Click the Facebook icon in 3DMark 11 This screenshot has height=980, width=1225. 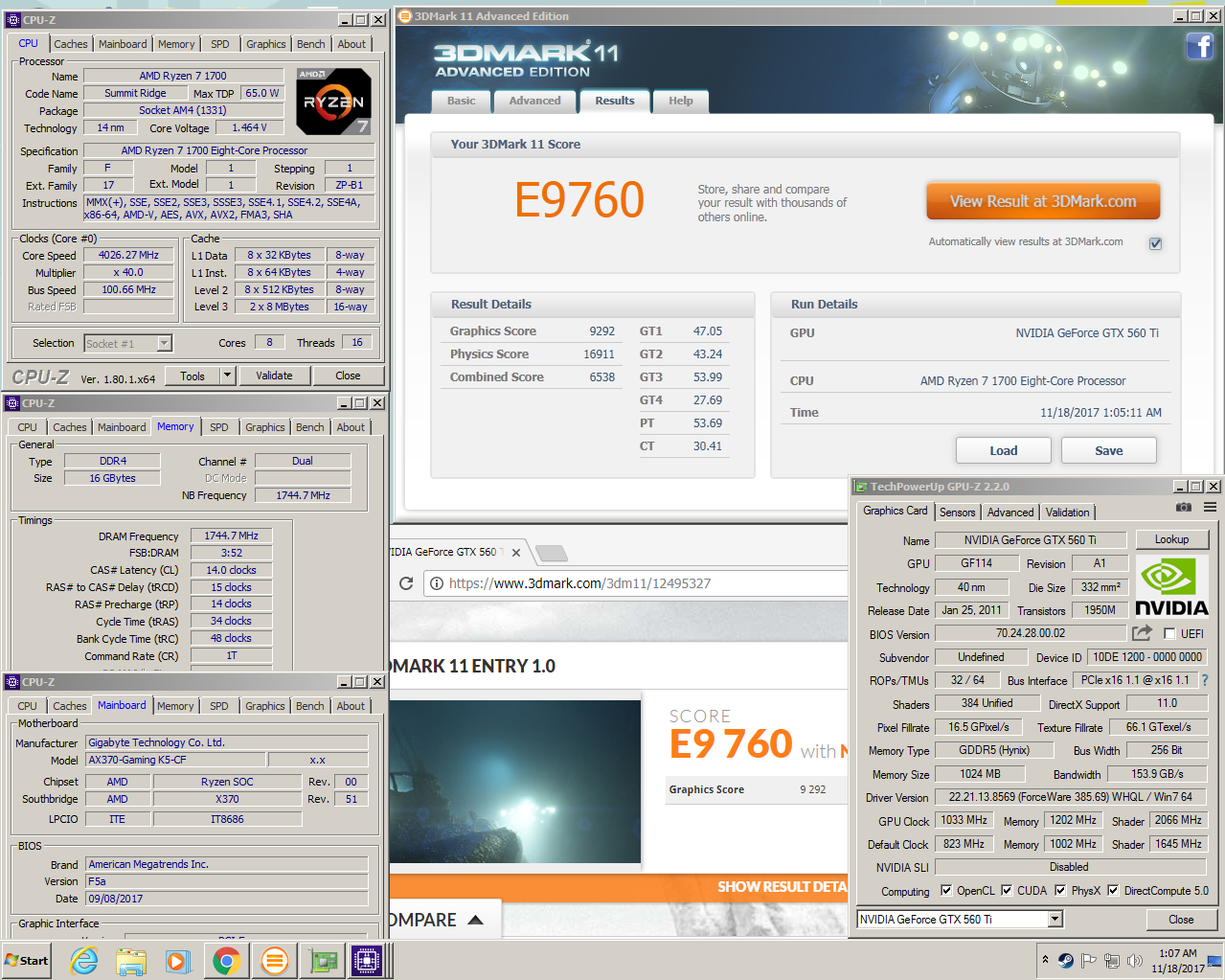[1199, 46]
